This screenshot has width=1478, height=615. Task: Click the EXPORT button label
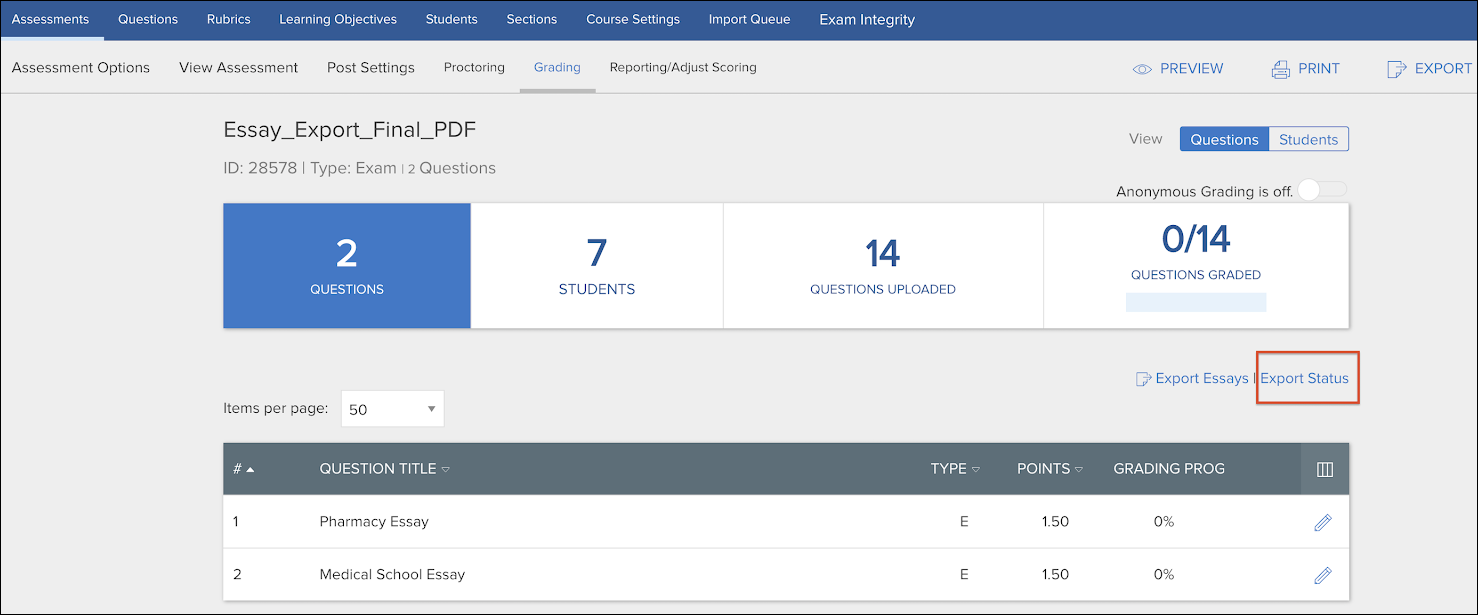click(x=1443, y=69)
